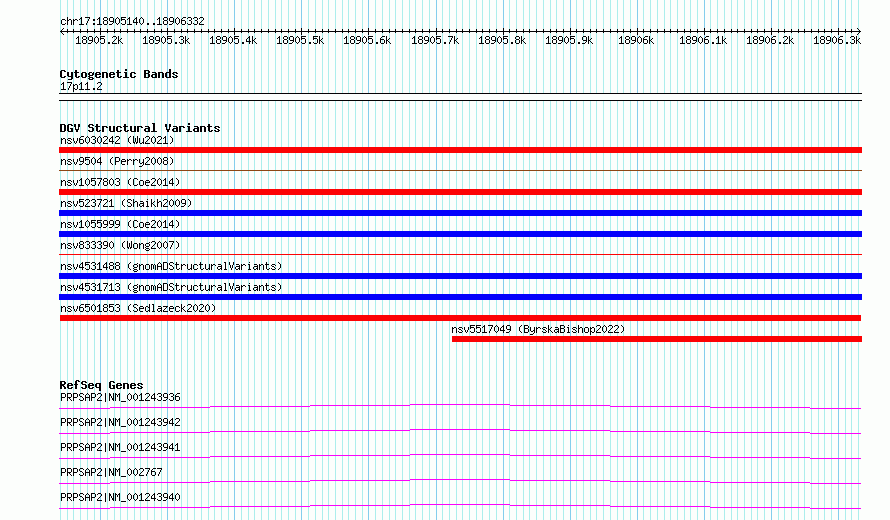Click the left arrowhead of the ruler
This screenshot has width=890, height=520.
(62, 31)
